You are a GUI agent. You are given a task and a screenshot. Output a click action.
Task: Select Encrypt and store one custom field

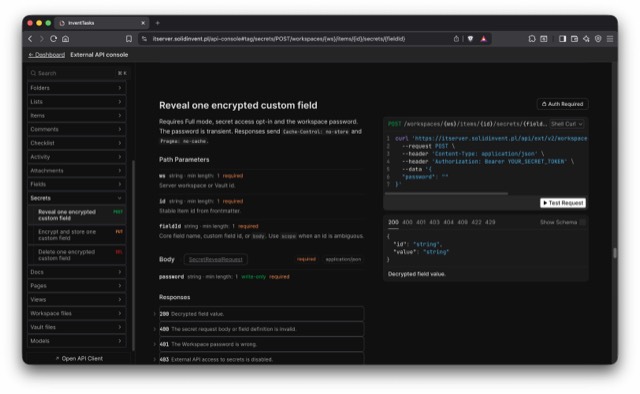(77, 235)
